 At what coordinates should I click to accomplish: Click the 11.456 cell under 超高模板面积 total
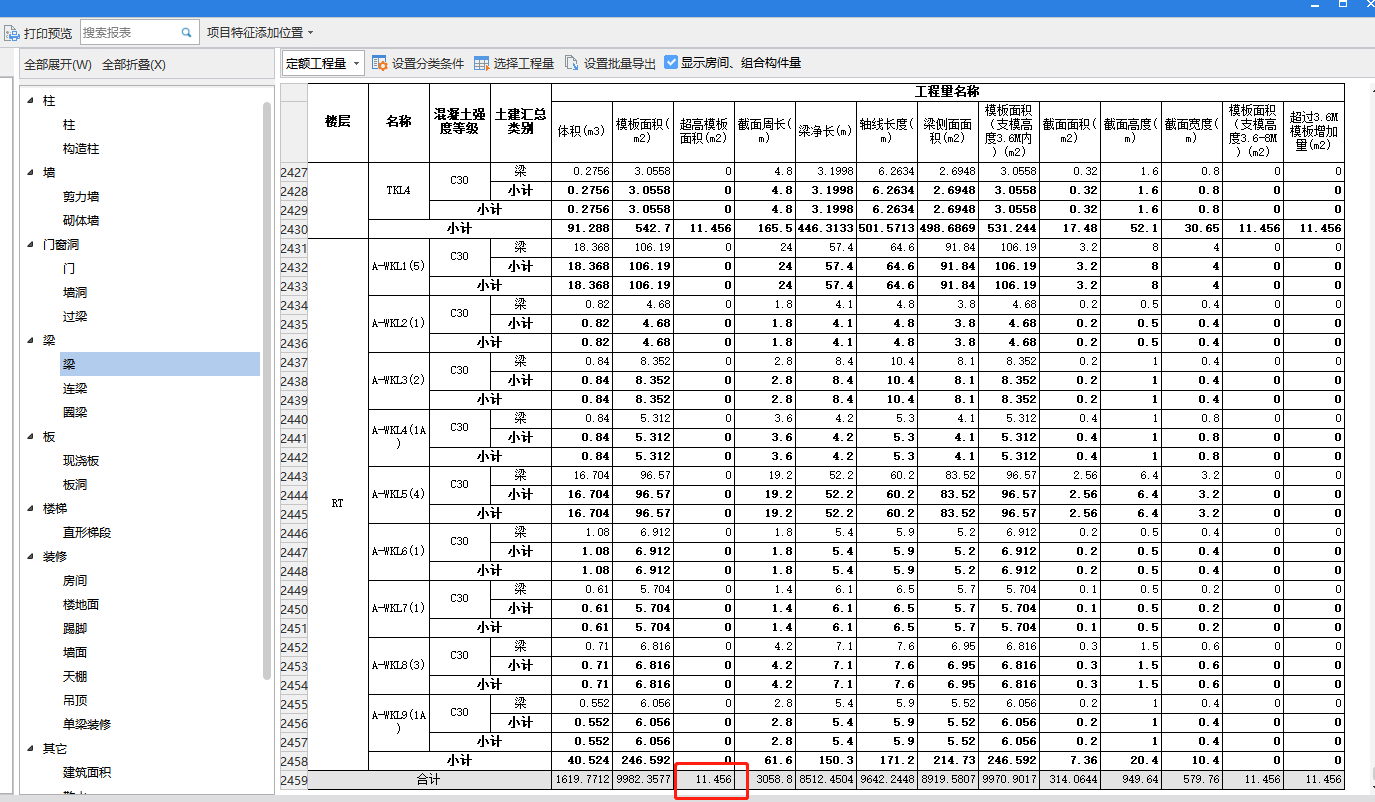(x=704, y=779)
